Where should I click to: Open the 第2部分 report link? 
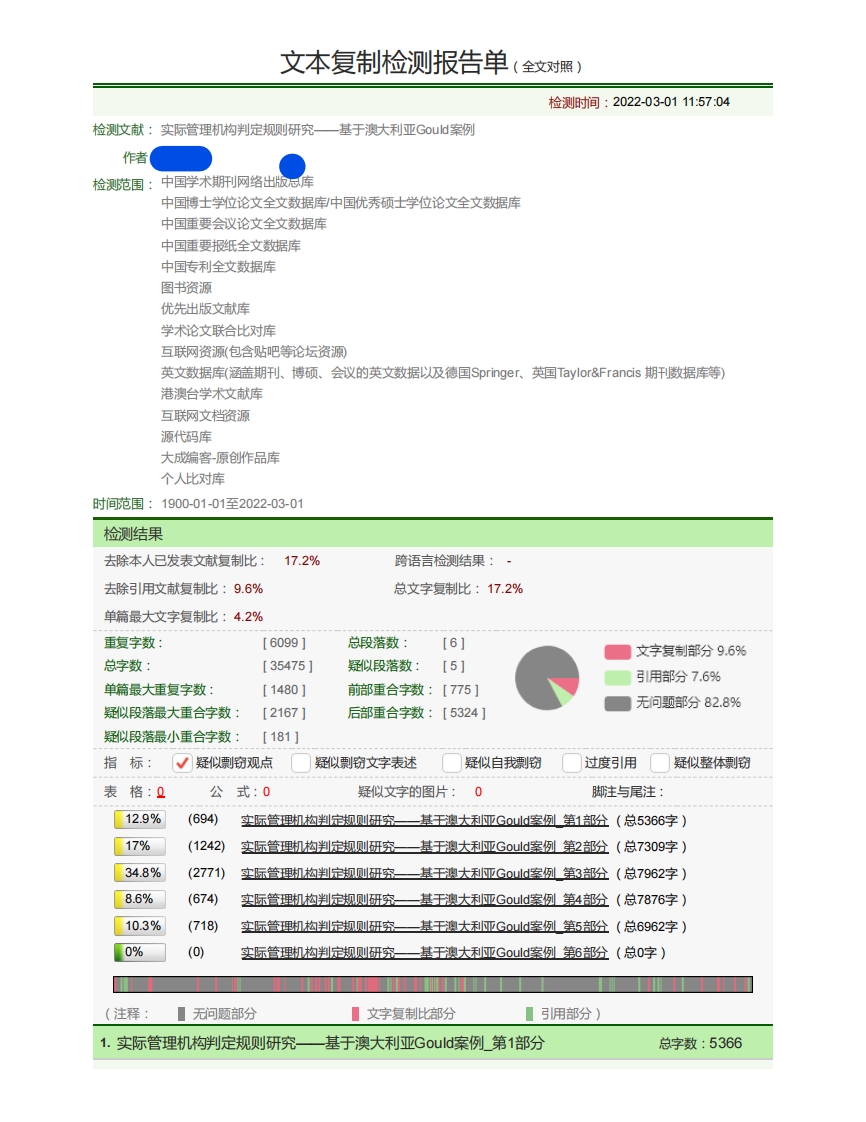[x=424, y=847]
